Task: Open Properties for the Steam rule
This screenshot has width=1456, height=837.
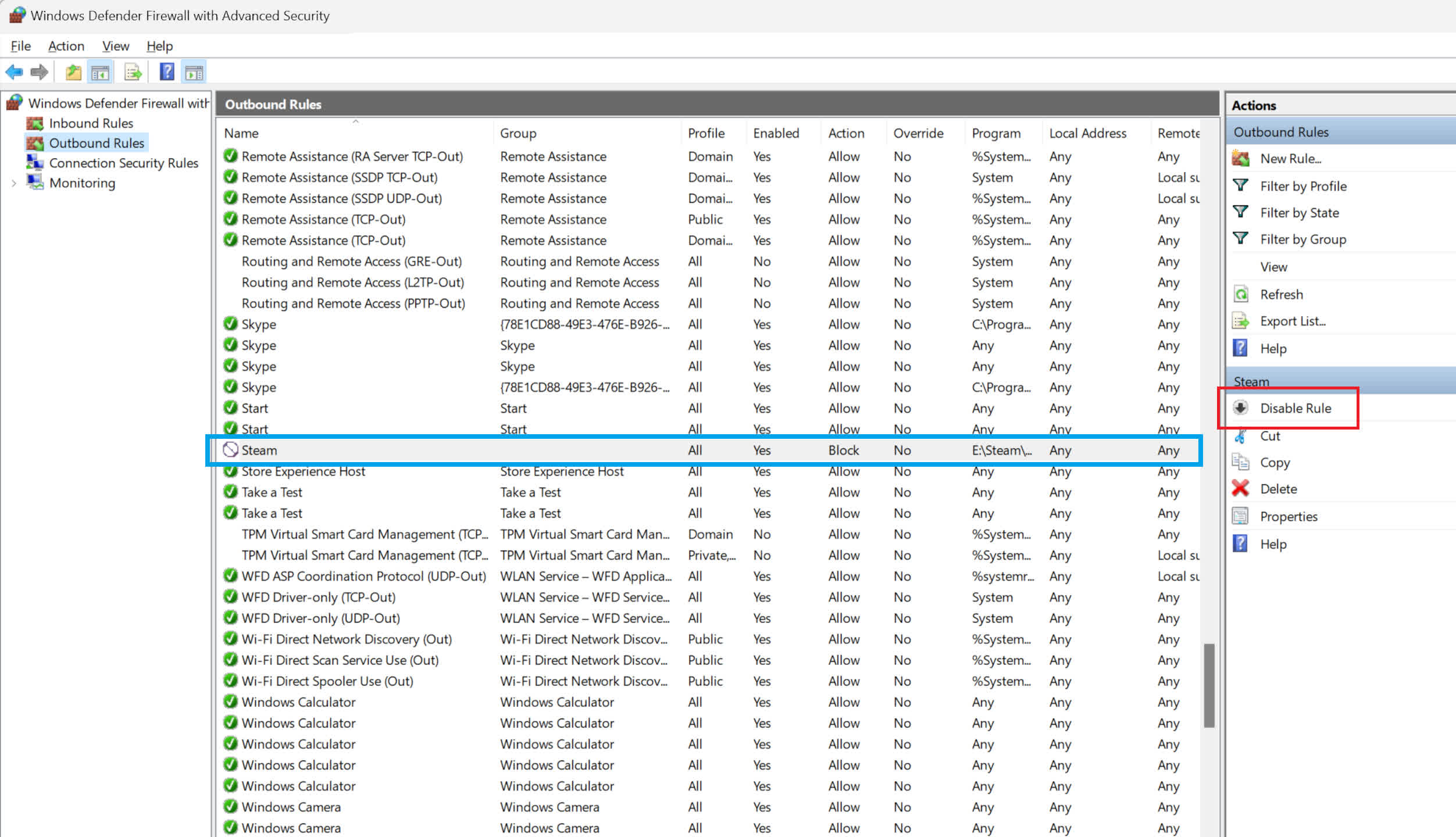Action: tap(1288, 516)
